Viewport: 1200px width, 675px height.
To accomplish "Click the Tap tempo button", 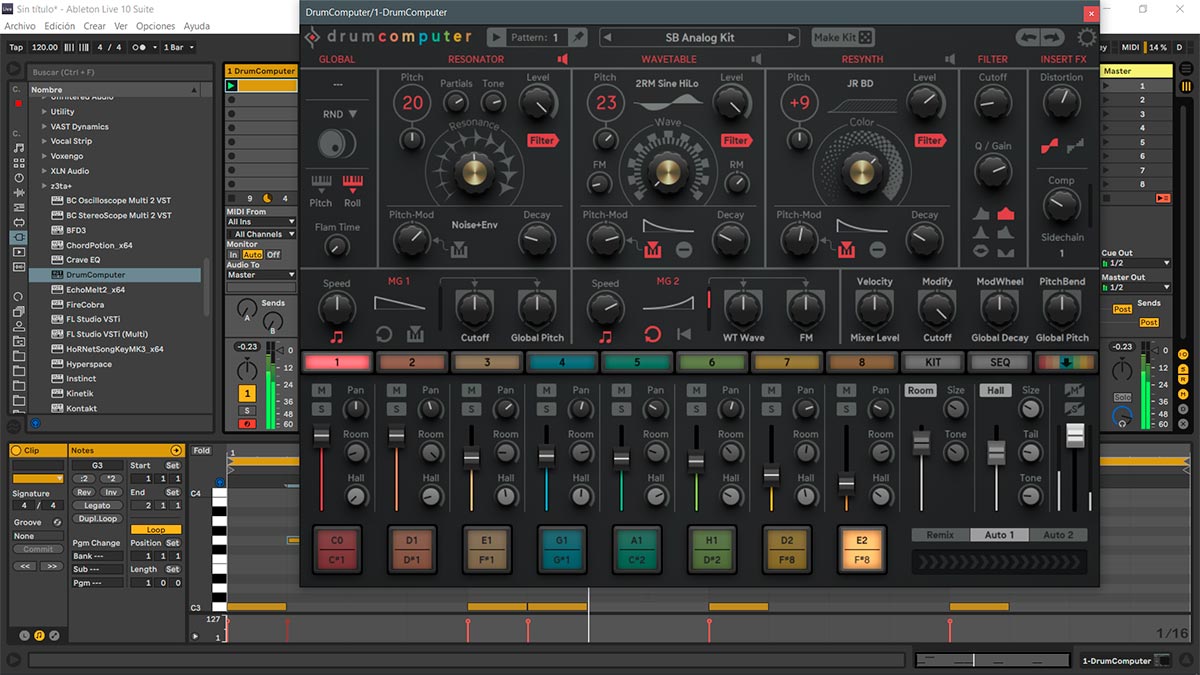I will 16,47.
